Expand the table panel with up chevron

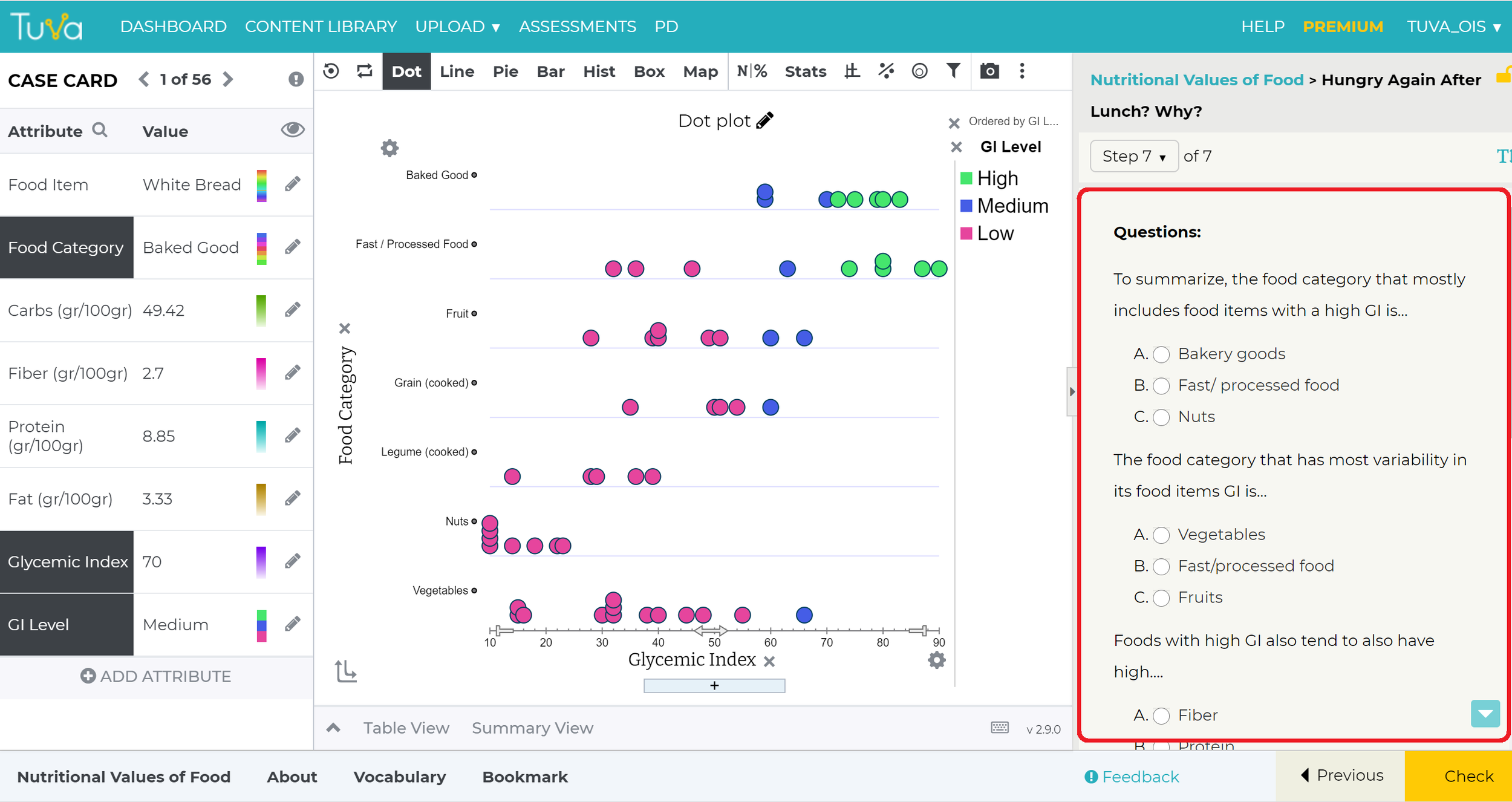[333, 728]
